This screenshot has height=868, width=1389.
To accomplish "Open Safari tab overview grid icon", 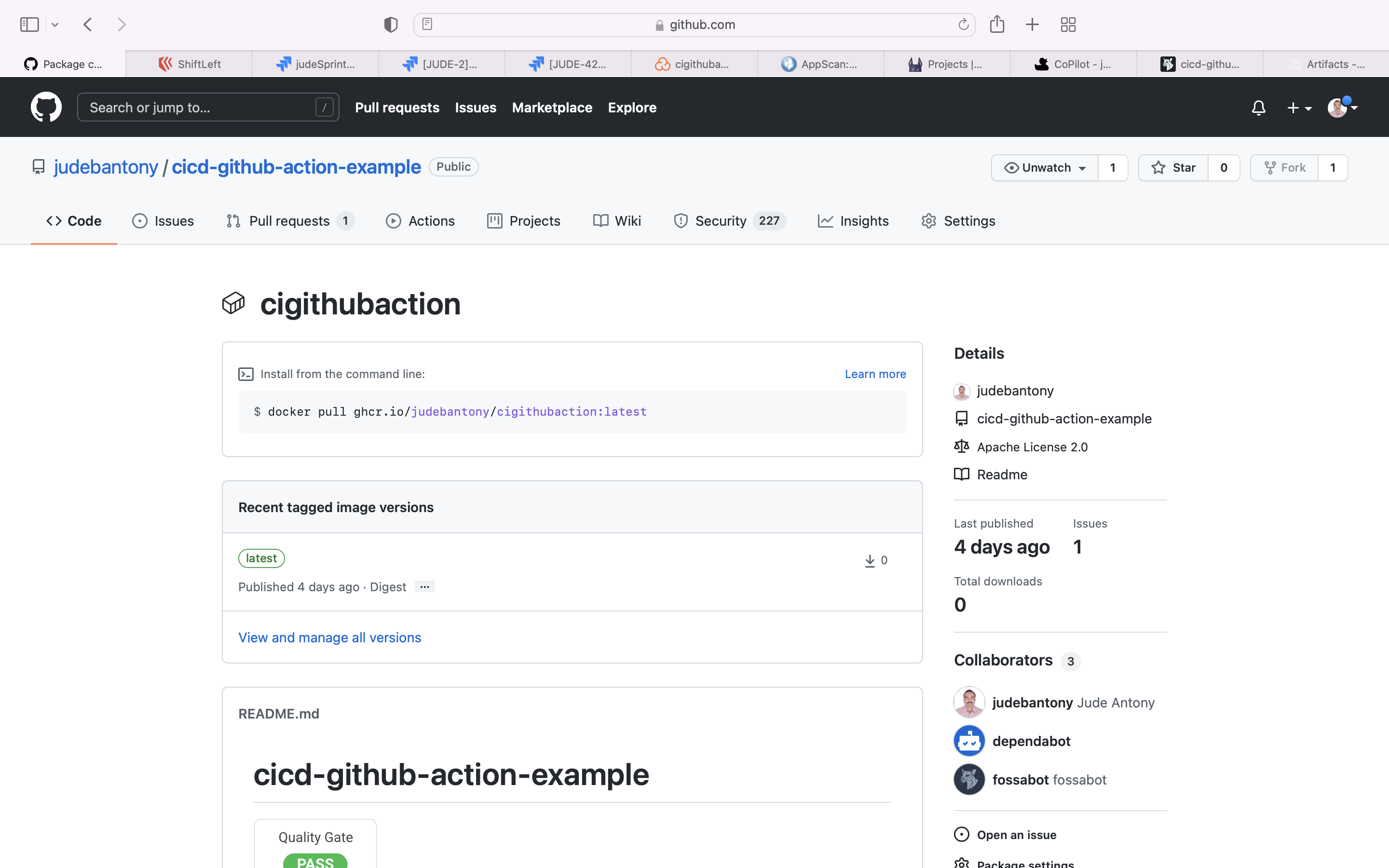I will pos(1068,24).
